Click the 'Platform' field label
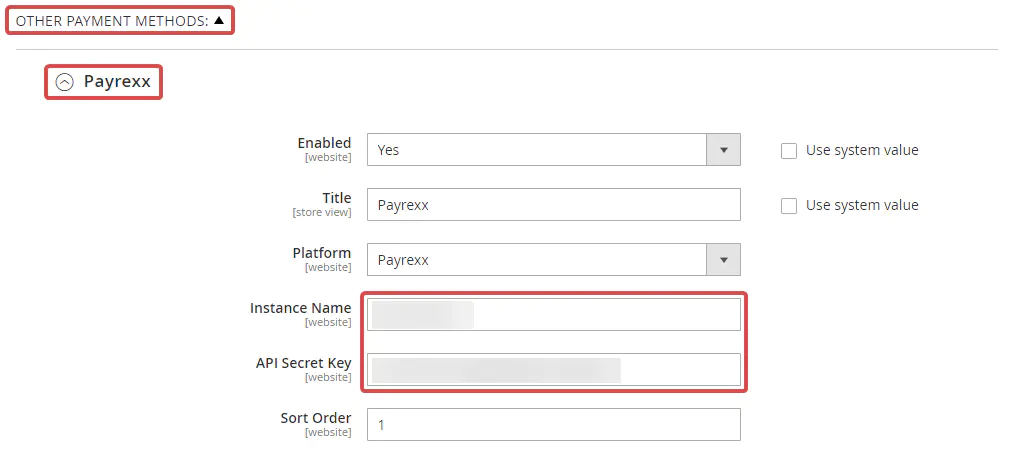This screenshot has height=465, width=1016. coord(321,253)
